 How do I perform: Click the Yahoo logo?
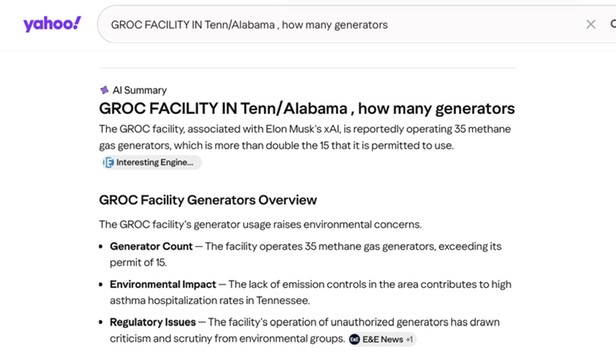[52, 24]
